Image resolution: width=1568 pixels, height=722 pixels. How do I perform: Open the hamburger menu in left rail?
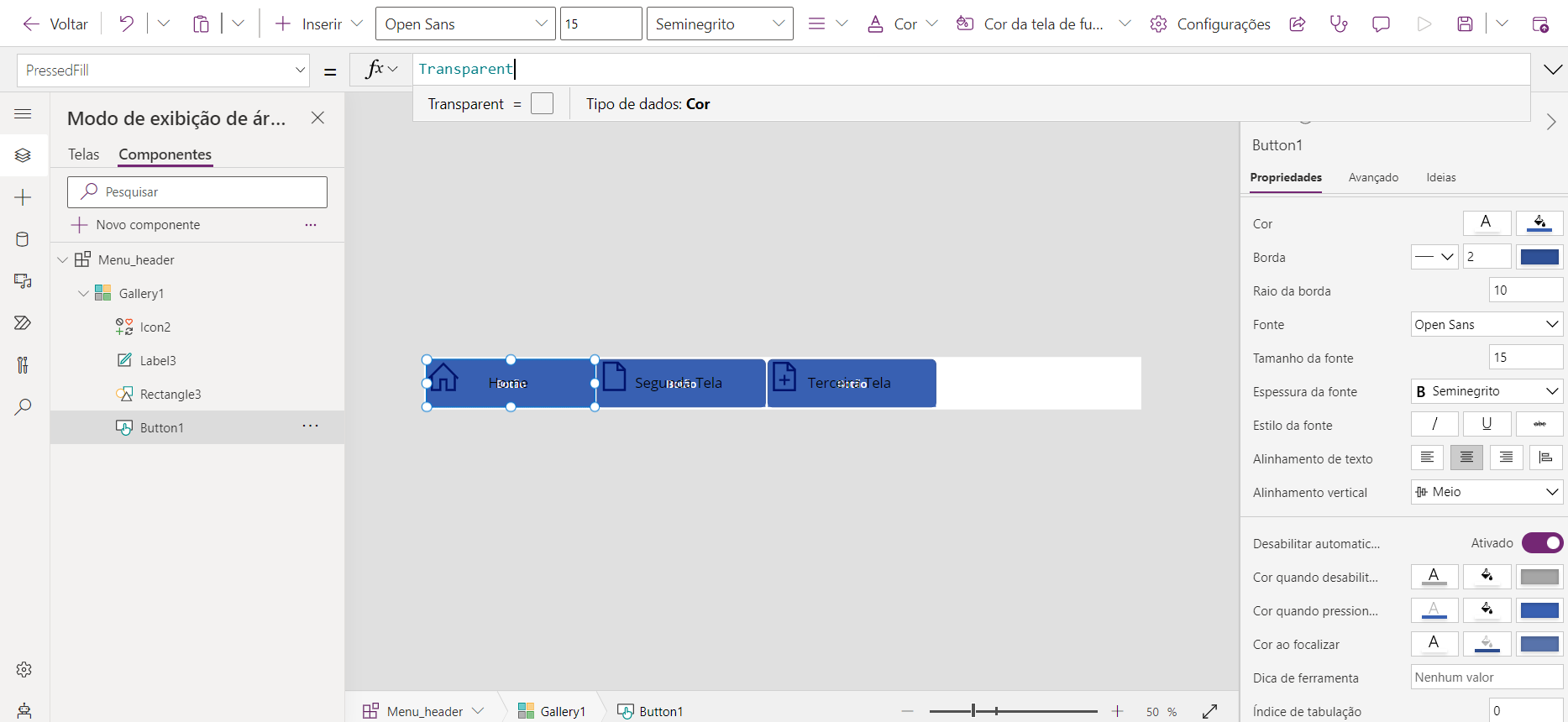[x=23, y=113]
